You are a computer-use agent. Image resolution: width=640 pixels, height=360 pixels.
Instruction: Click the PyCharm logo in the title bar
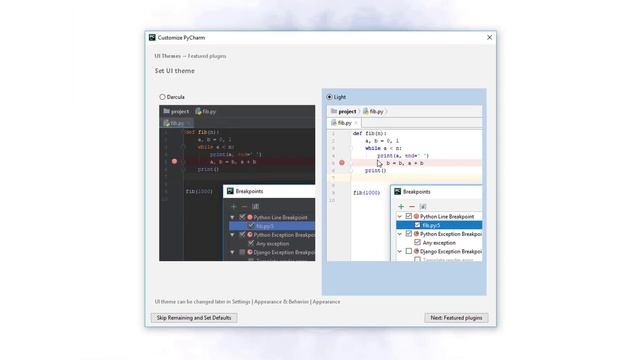pyautogui.click(x=152, y=38)
